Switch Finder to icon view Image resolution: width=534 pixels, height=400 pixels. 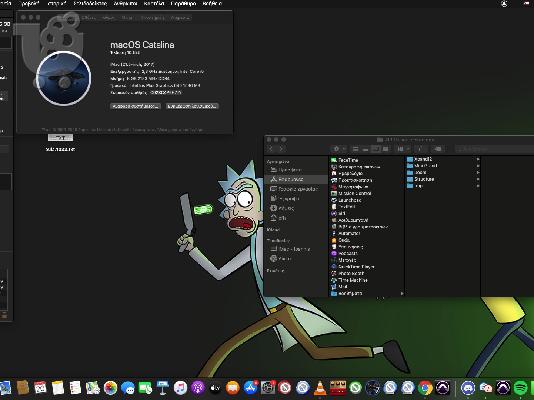pyautogui.click(x=355, y=149)
